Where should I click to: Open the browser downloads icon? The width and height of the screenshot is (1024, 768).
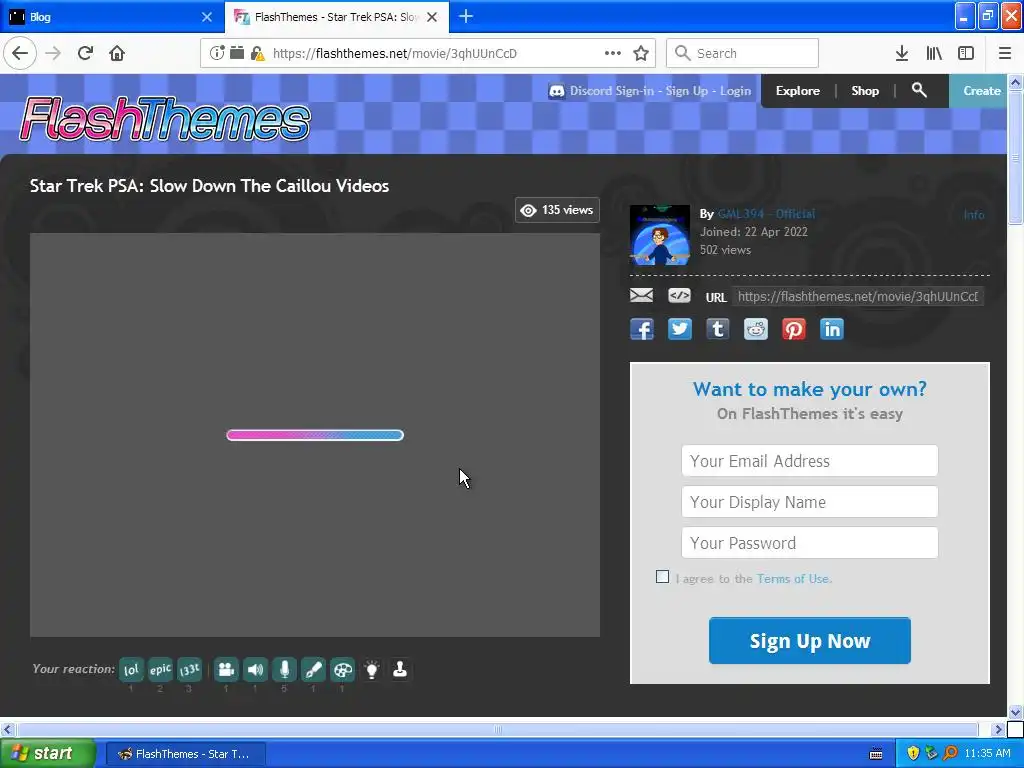[x=902, y=53]
